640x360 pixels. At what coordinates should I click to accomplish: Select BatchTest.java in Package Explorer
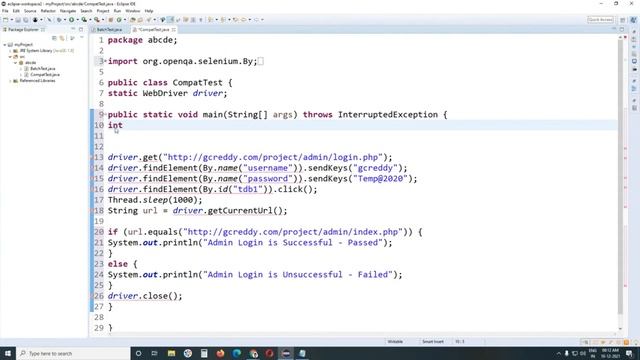click(42, 69)
